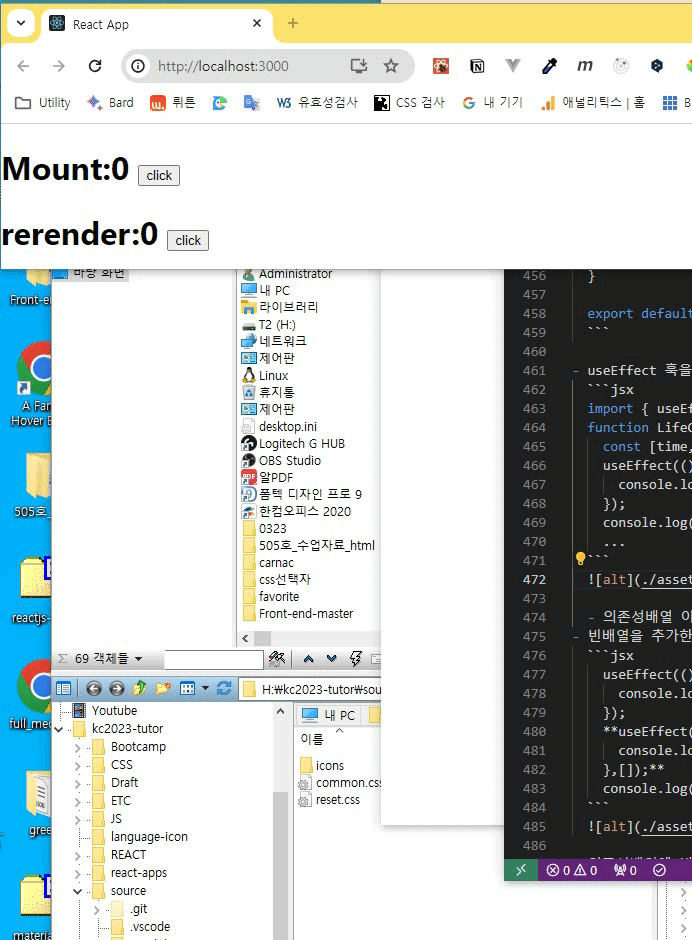Click the button next to Mount:0
Screen dimensions: 692x940
pos(159,176)
